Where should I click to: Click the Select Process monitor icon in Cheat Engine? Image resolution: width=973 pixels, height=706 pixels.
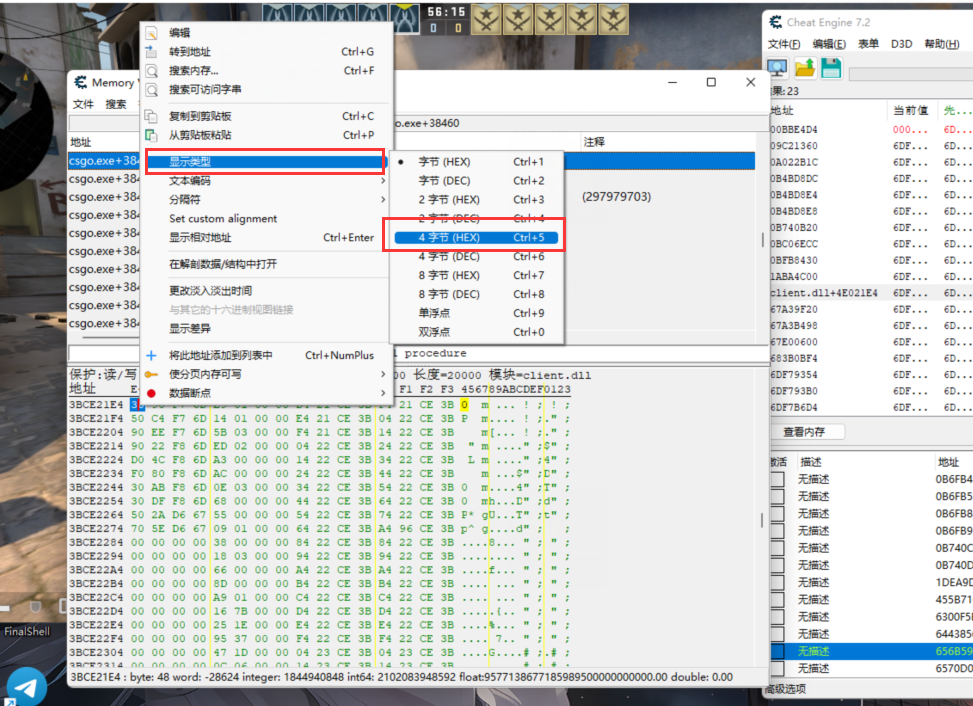(778, 68)
